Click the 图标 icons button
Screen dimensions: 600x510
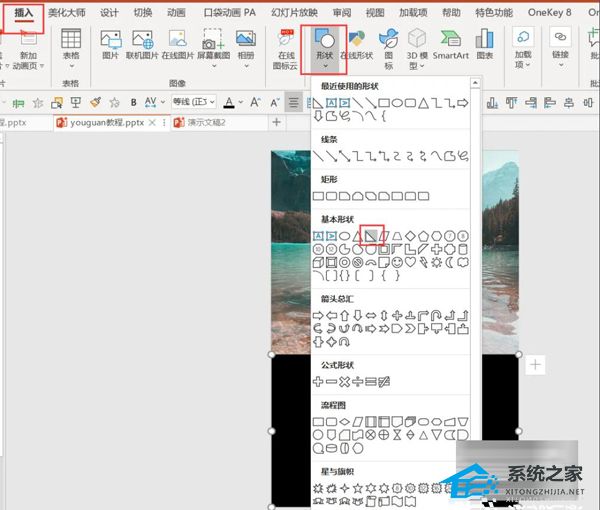coord(388,49)
